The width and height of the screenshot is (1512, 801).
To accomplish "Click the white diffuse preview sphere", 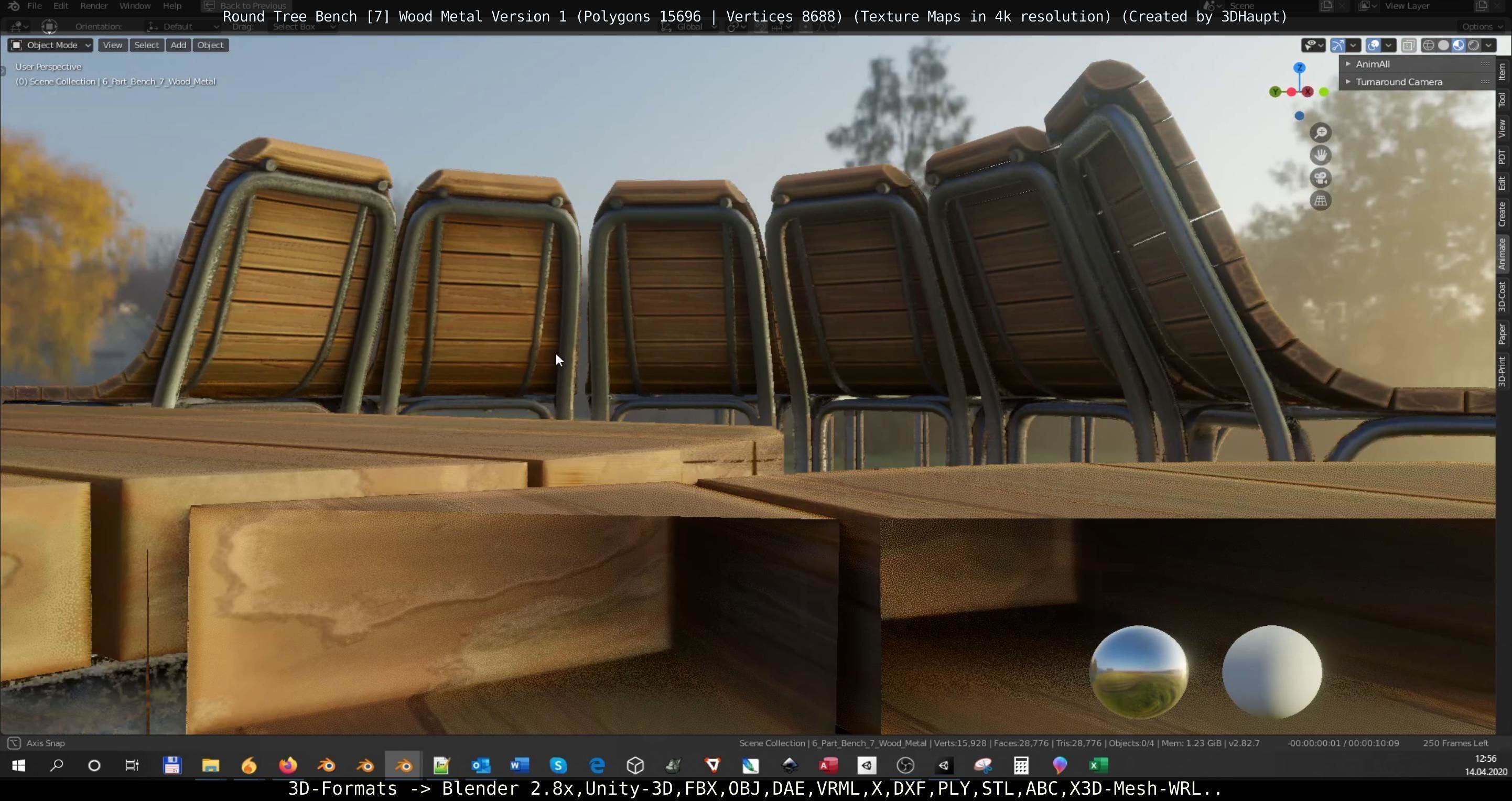I will point(1271,672).
